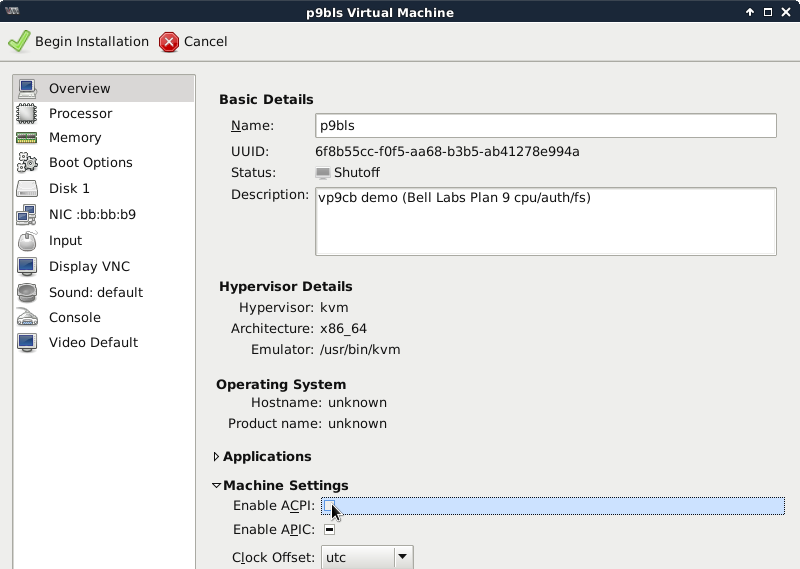Image resolution: width=800 pixels, height=569 pixels.
Task: Select the Memory module icon in sidebar
Action: click(28, 138)
